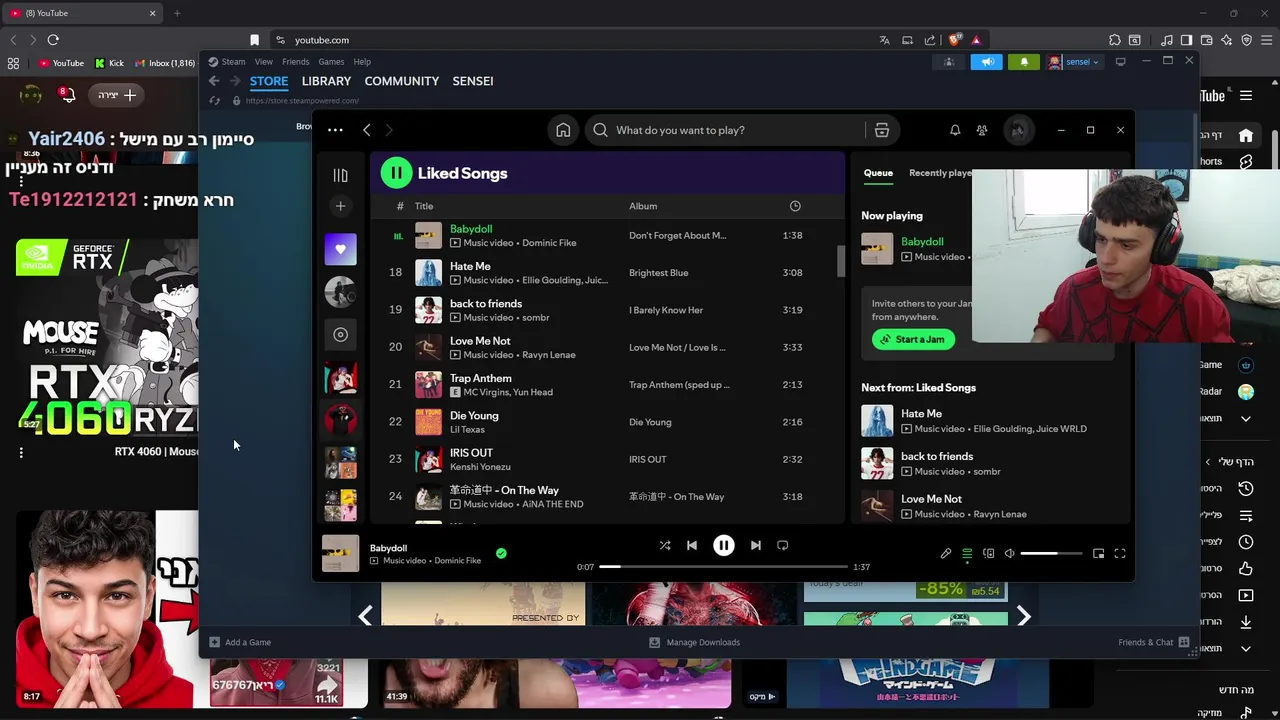Click the Brave Shields lion icon
The height and width of the screenshot is (720, 1280).
click(x=955, y=40)
